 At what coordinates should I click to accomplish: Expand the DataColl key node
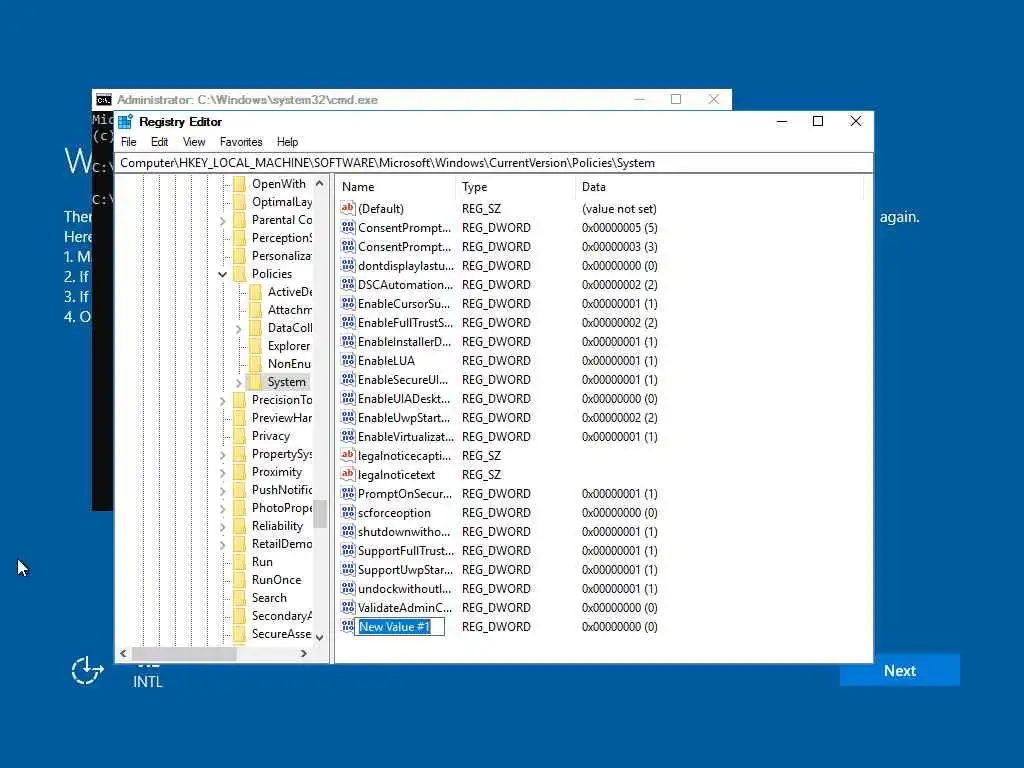(238, 328)
